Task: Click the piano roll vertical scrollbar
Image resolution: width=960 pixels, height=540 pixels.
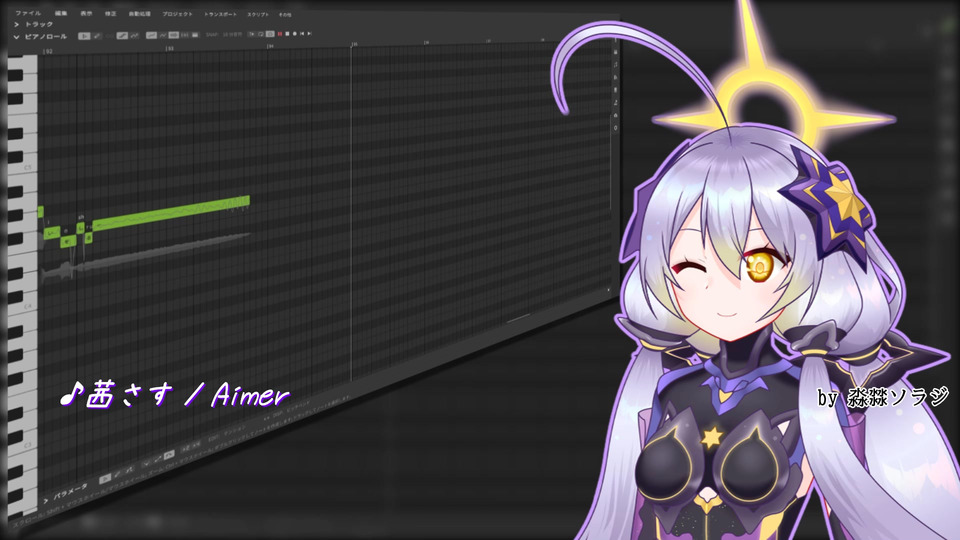Action: pos(610,162)
